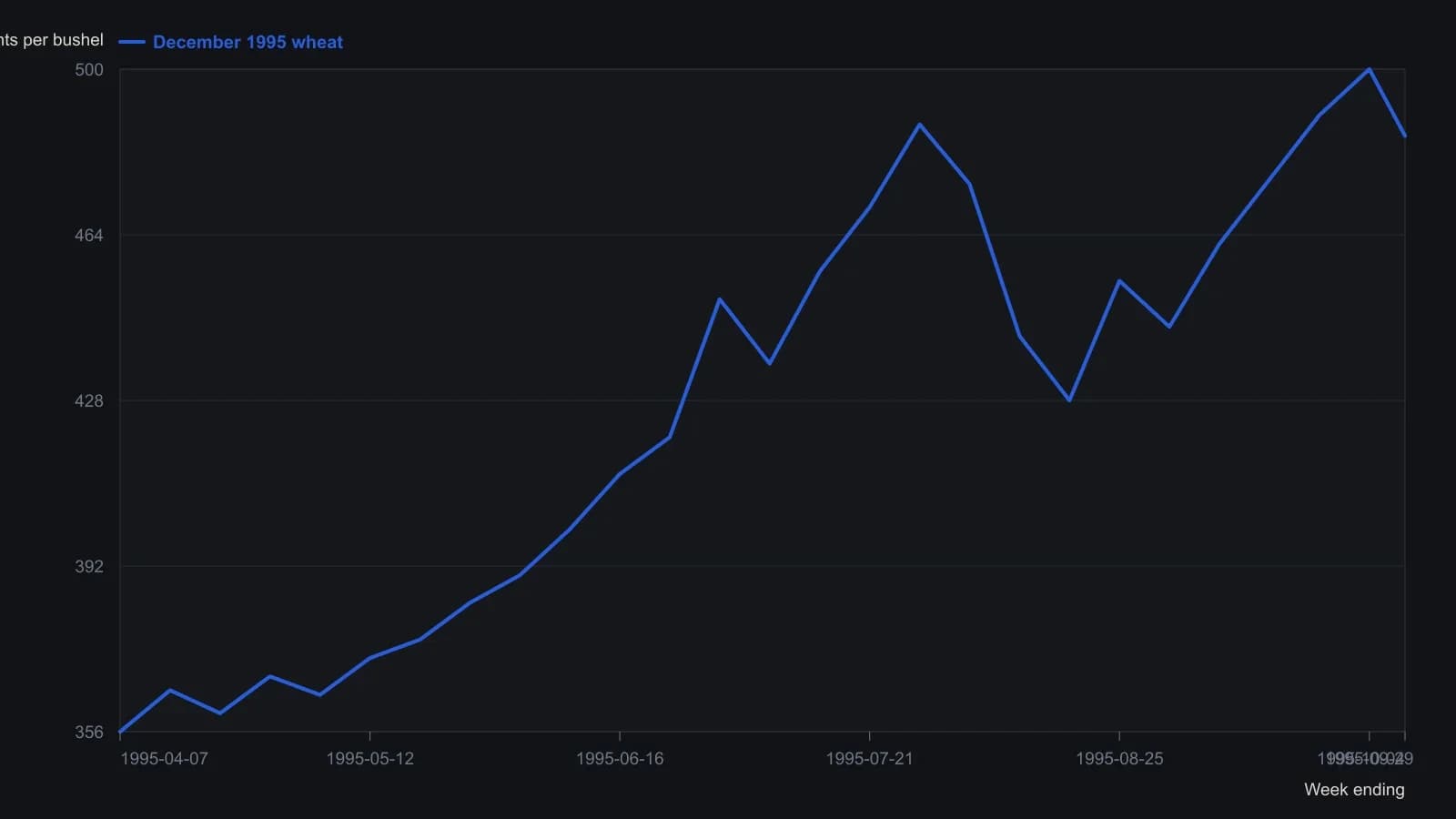Click the 1995-04-07 x-axis date
This screenshot has height=819, width=1456.
point(164,759)
